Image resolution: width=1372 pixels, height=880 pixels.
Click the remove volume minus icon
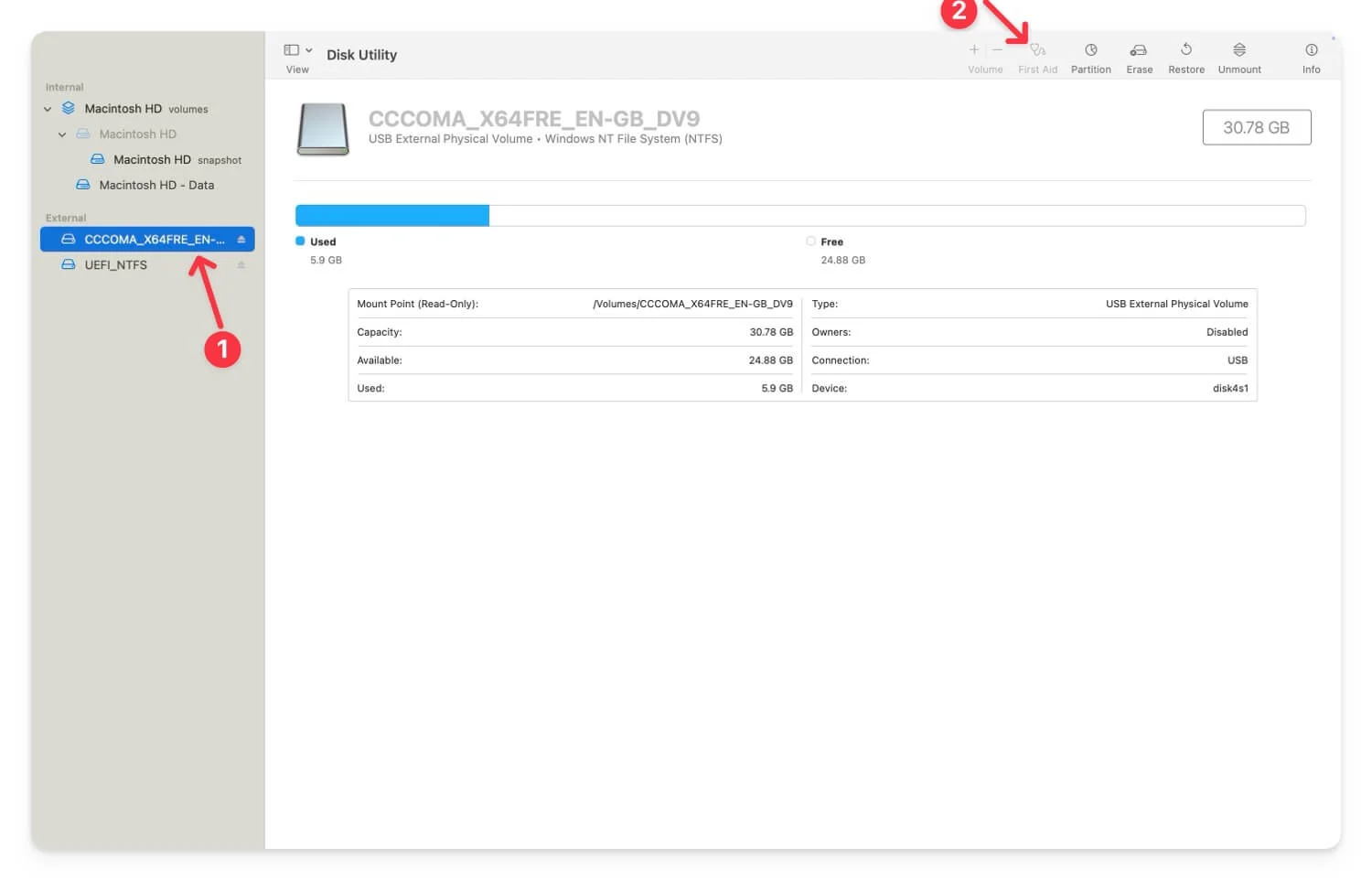[x=997, y=50]
